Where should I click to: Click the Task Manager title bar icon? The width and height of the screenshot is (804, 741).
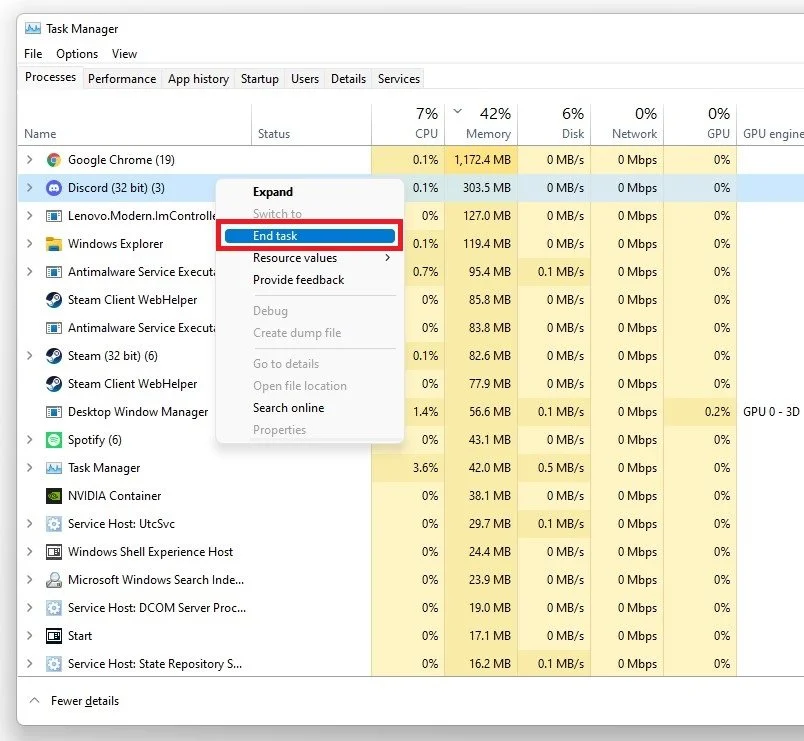33,28
